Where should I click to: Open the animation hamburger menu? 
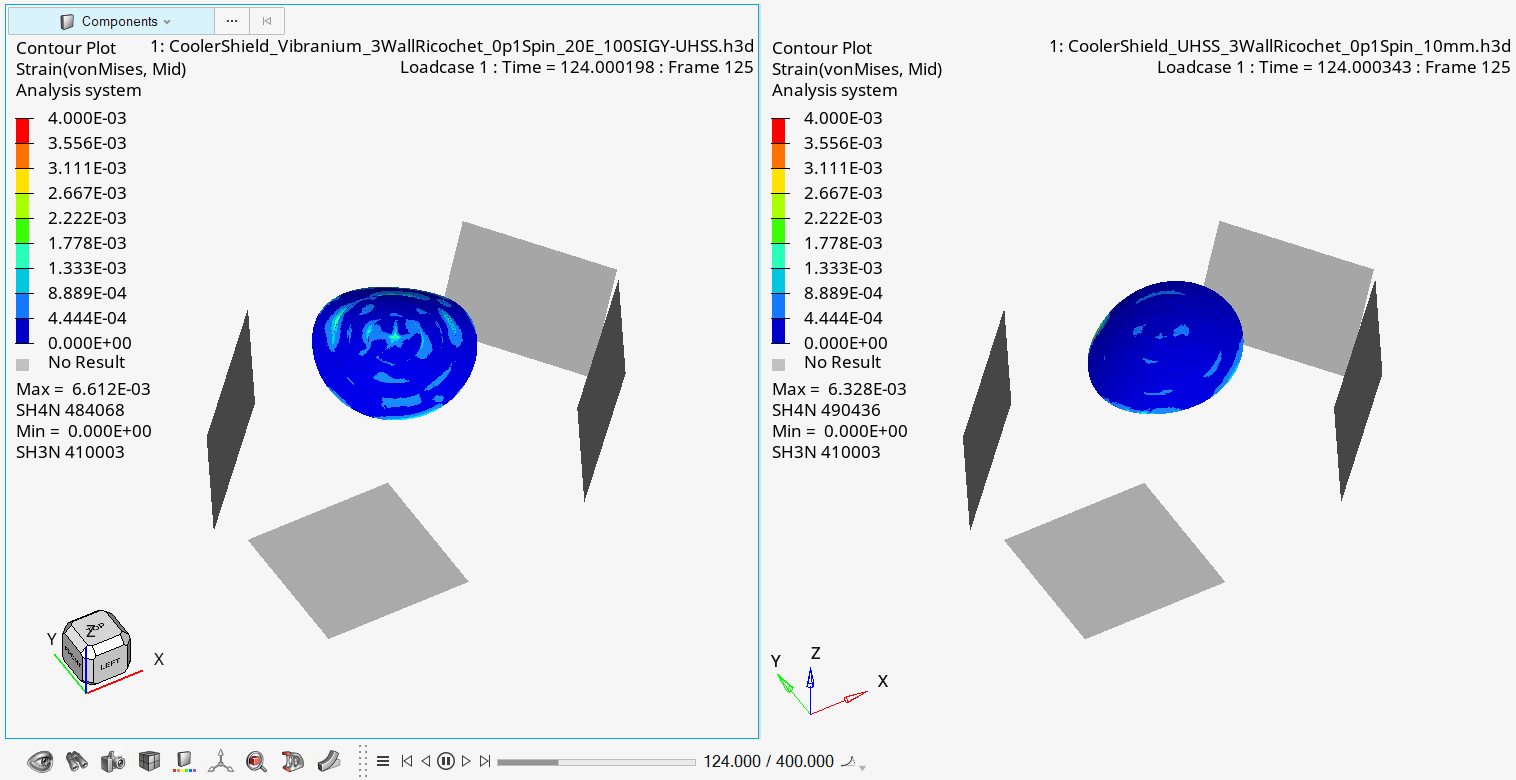point(383,761)
